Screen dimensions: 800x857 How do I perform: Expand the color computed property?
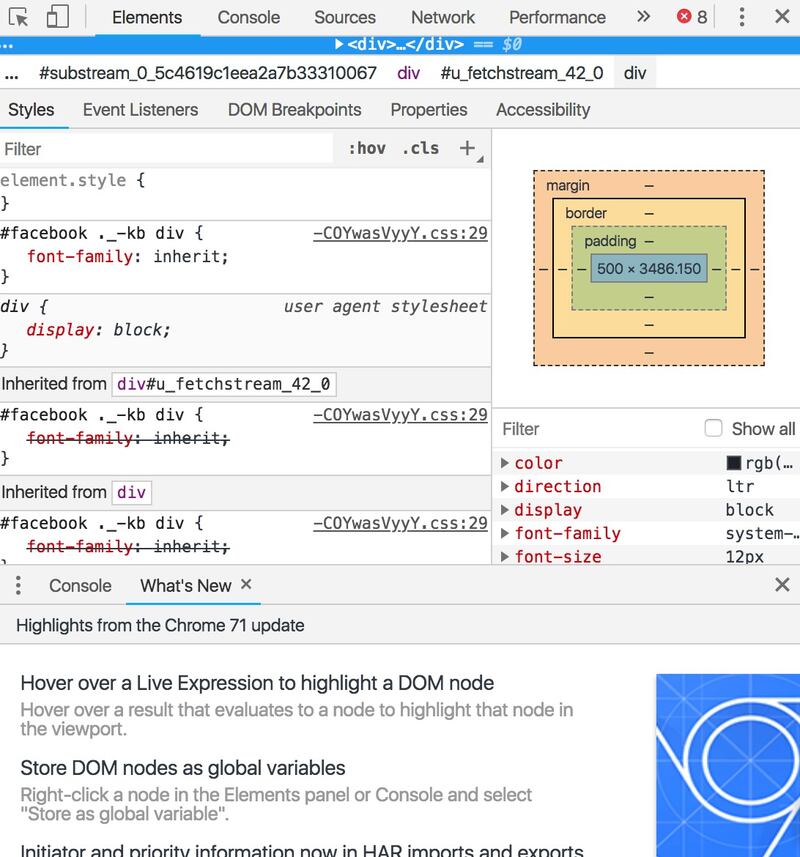(505, 463)
